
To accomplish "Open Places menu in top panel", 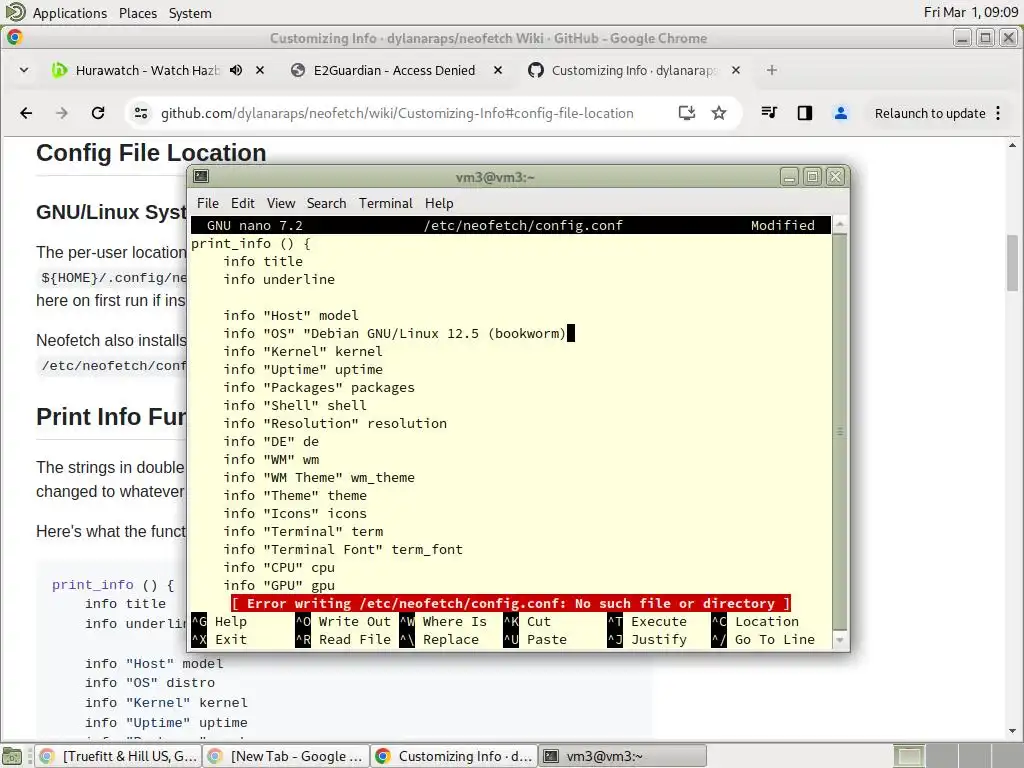I will (x=138, y=13).
